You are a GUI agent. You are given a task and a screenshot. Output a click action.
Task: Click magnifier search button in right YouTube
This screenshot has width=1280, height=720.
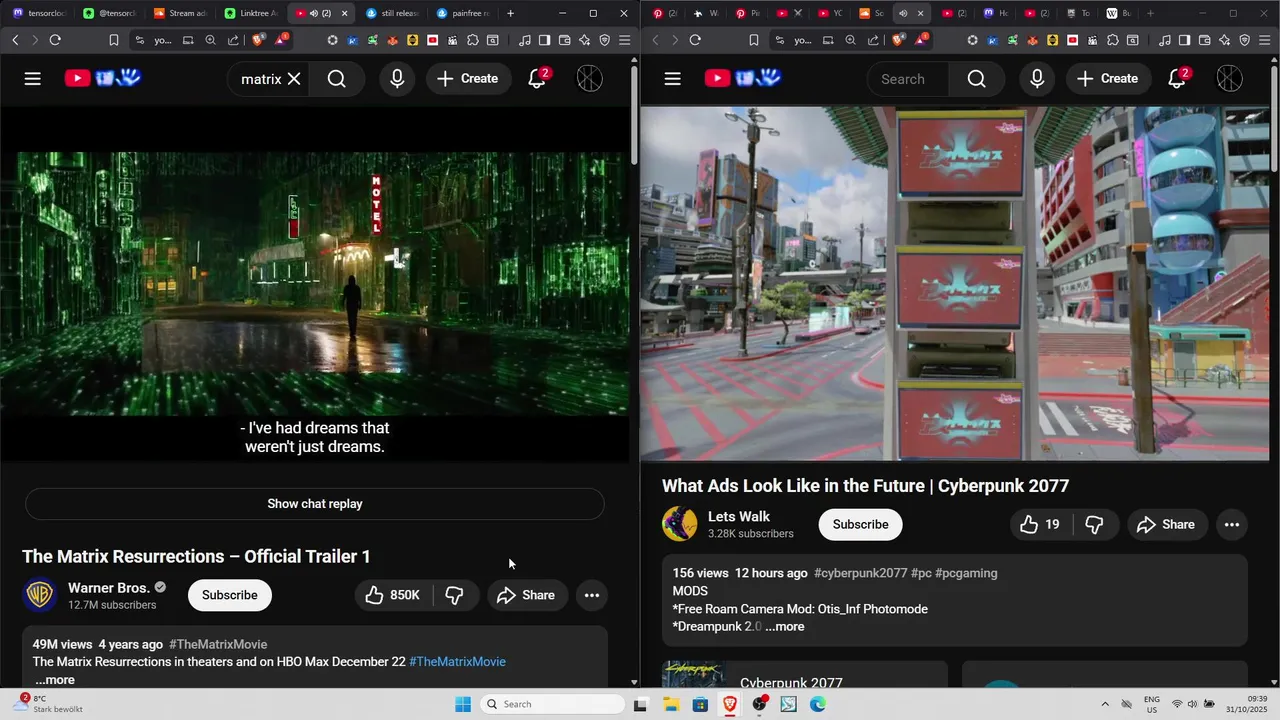click(977, 79)
